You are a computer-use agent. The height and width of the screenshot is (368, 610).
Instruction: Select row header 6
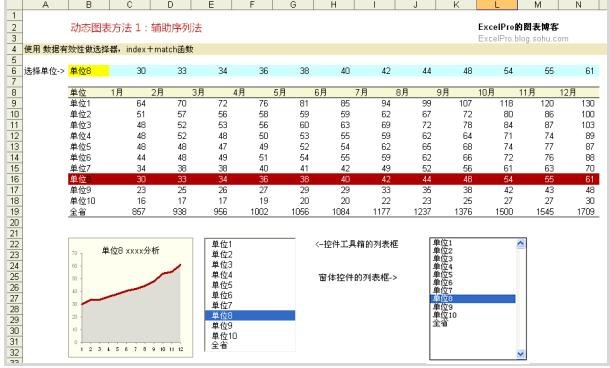tap(14, 71)
